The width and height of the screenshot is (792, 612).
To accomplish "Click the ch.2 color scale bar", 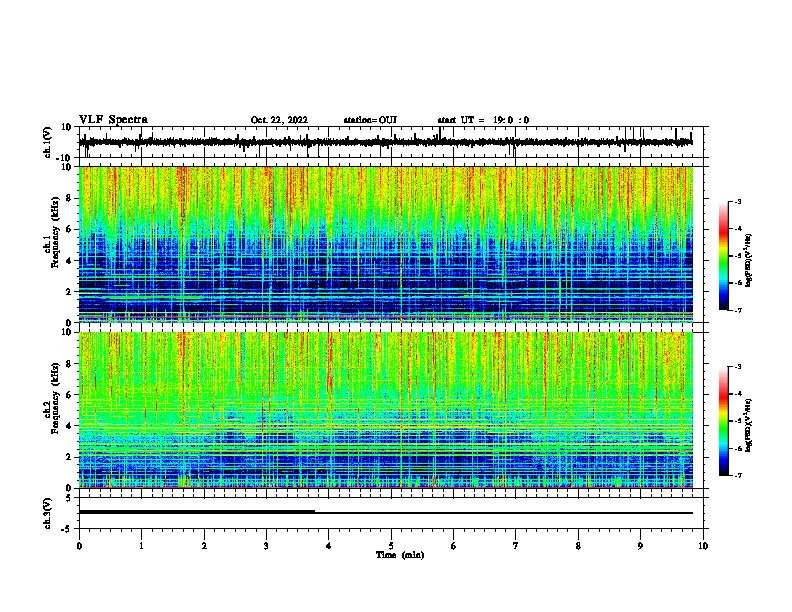I will click(724, 421).
